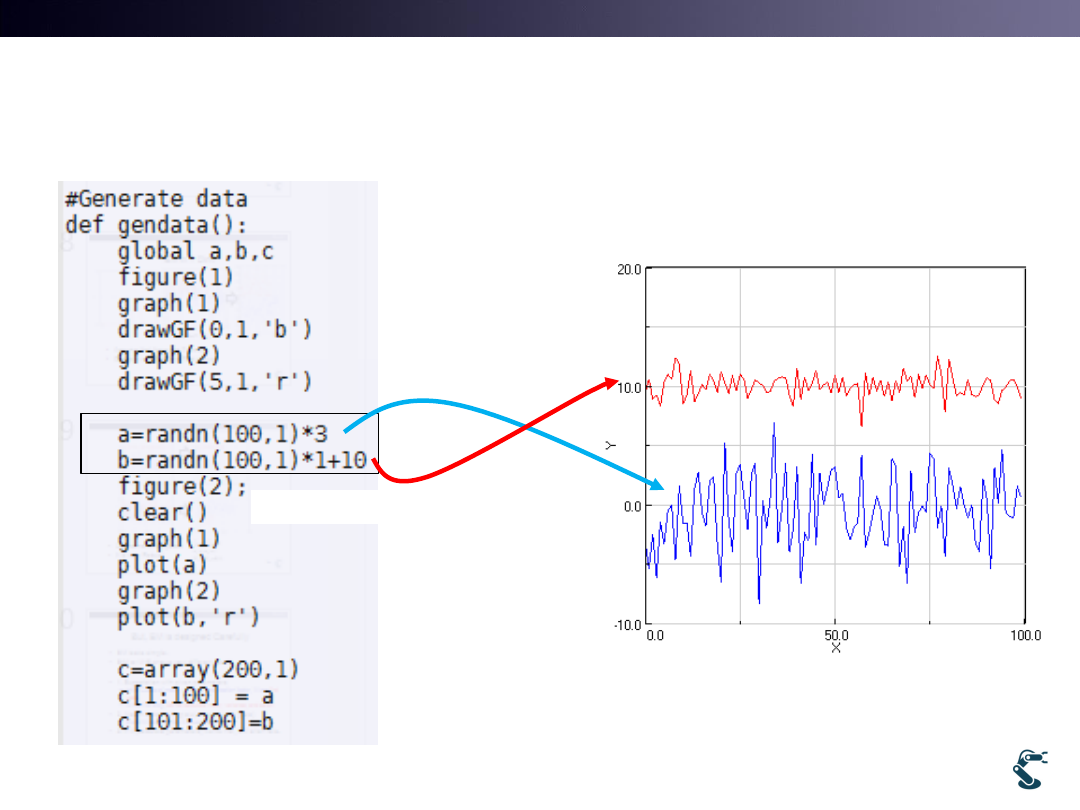Click the '#Generate data' comment line
This screenshot has width=1080, height=810.
coord(156,198)
